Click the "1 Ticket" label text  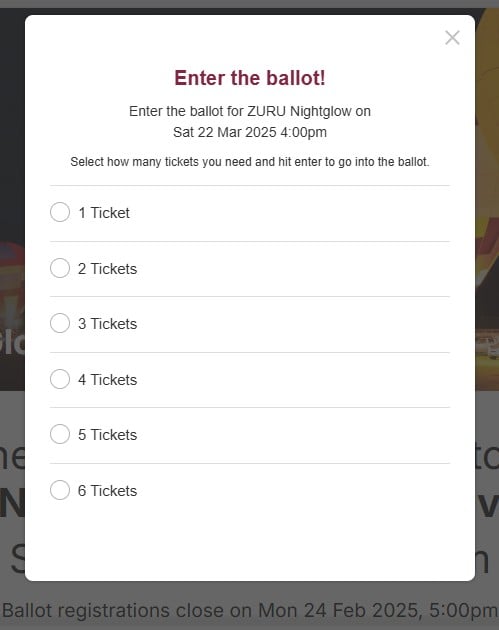[104, 213]
